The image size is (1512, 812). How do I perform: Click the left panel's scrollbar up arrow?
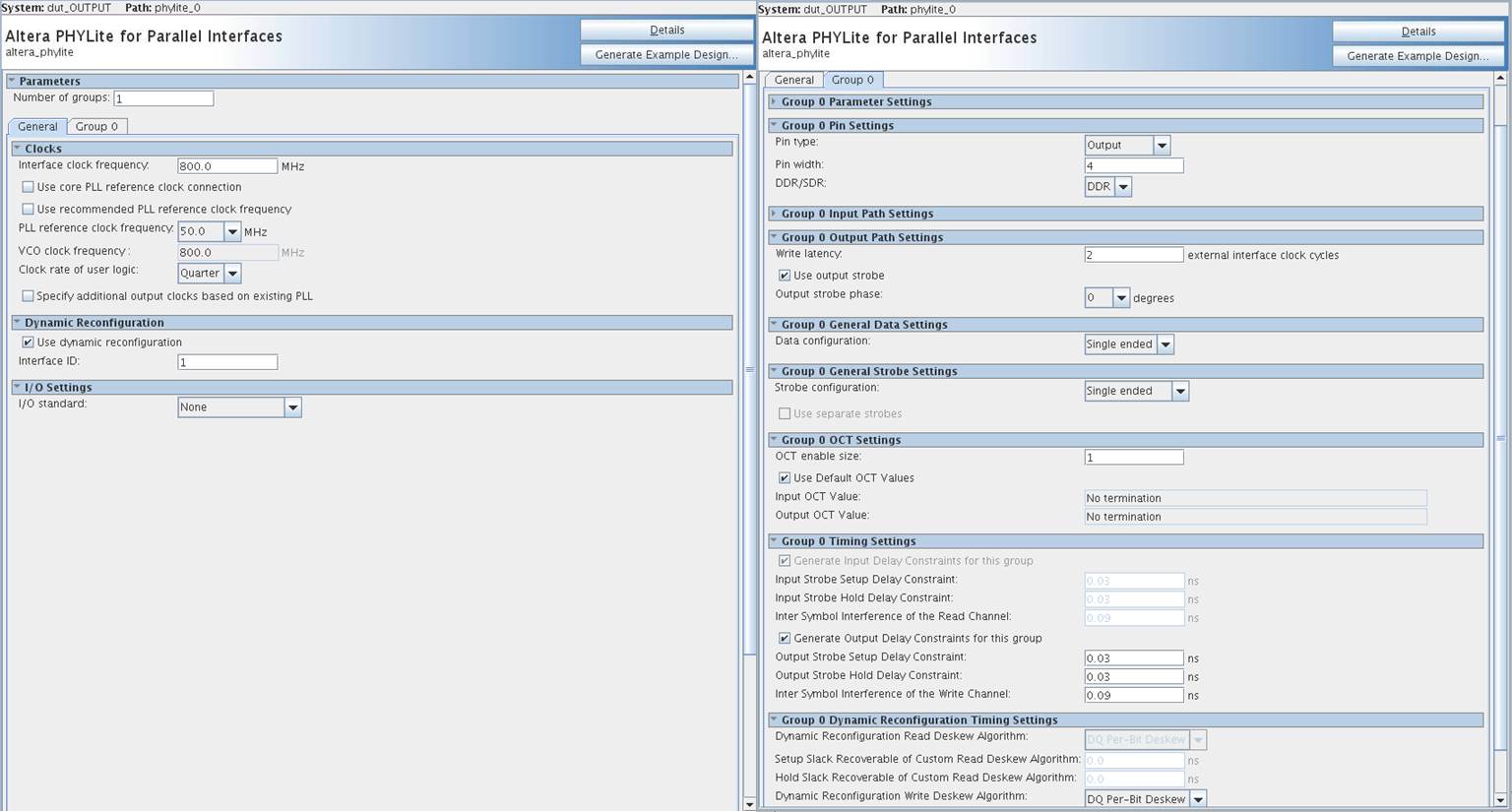[x=749, y=77]
